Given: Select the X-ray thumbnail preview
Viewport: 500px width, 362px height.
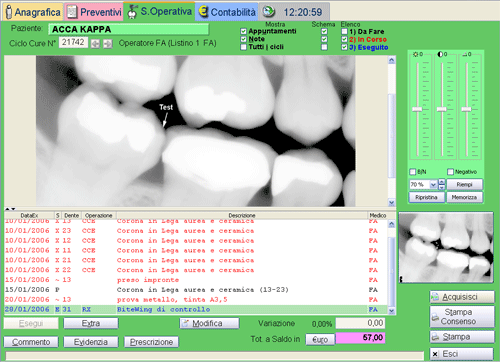Looking at the screenshot, I should pyautogui.click(x=446, y=248).
